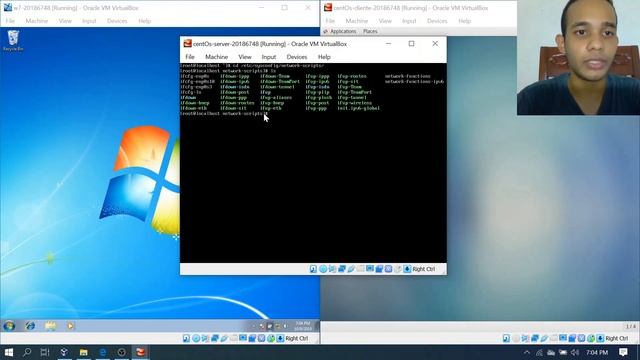Click keyboard capture arrow icon in centOs-server status bar
Image resolution: width=640 pixels, height=360 pixels.
click(407, 269)
